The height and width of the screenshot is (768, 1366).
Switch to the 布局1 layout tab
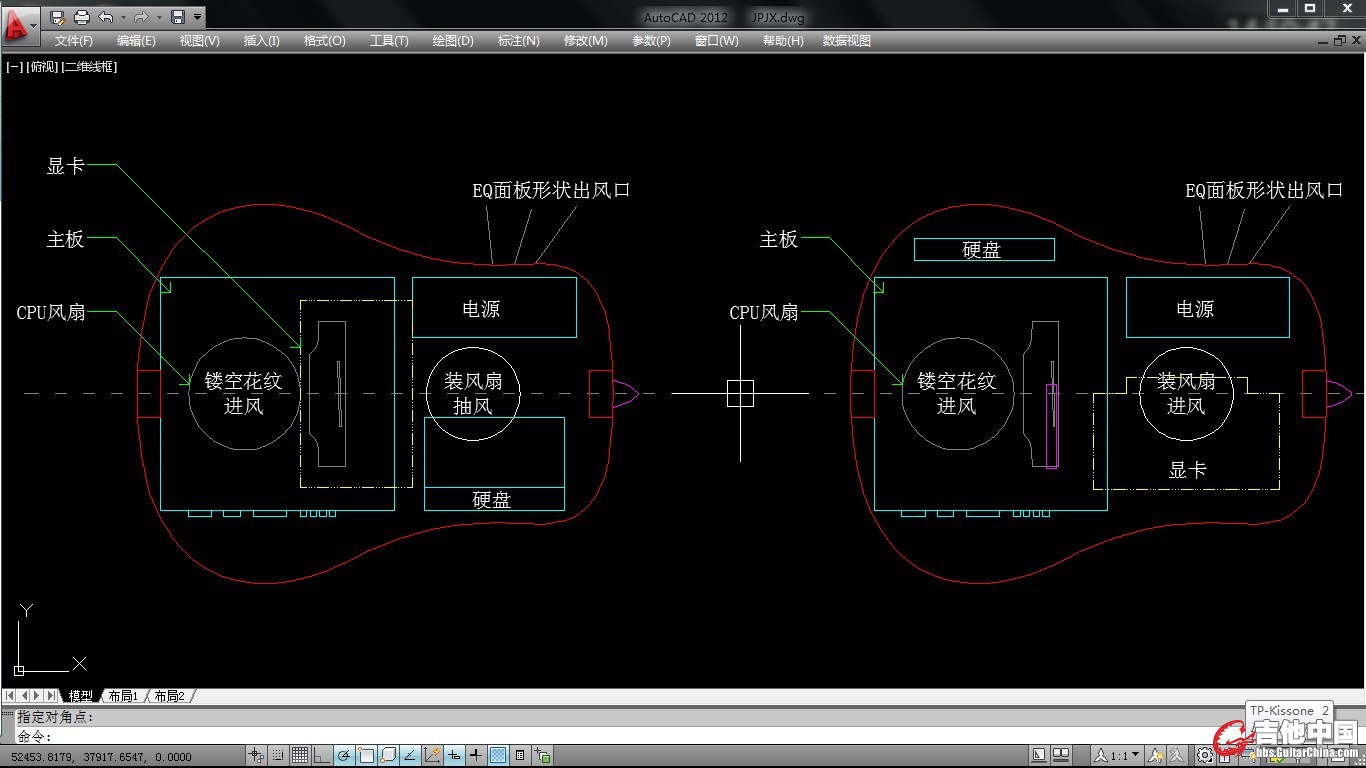(122, 696)
